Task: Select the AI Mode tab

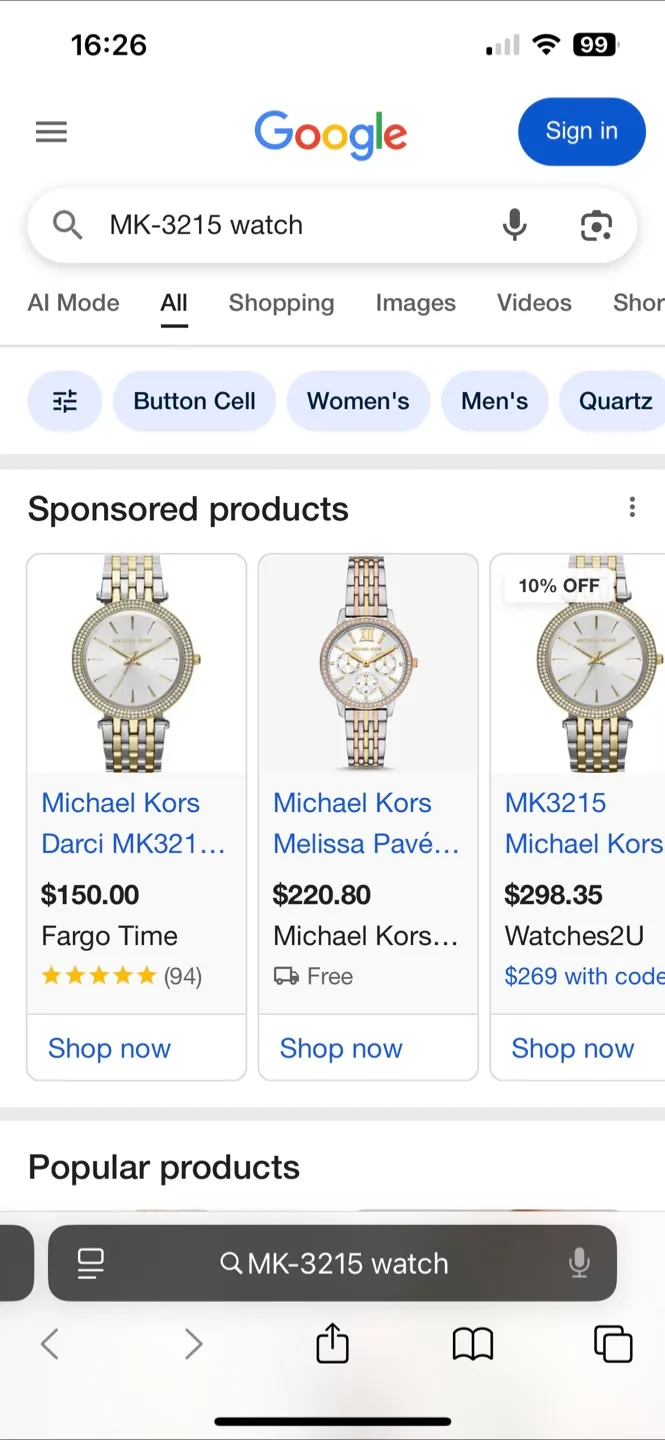Action: [x=73, y=303]
